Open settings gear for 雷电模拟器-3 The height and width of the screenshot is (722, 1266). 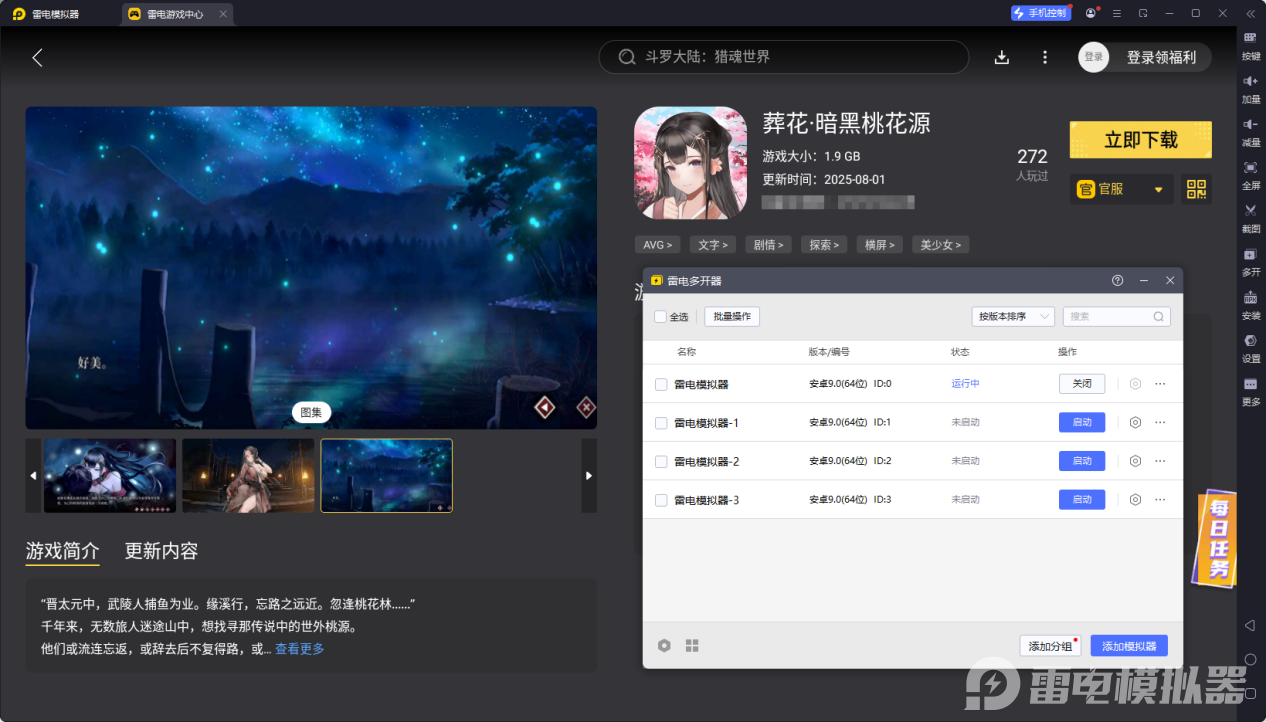[1135, 499]
